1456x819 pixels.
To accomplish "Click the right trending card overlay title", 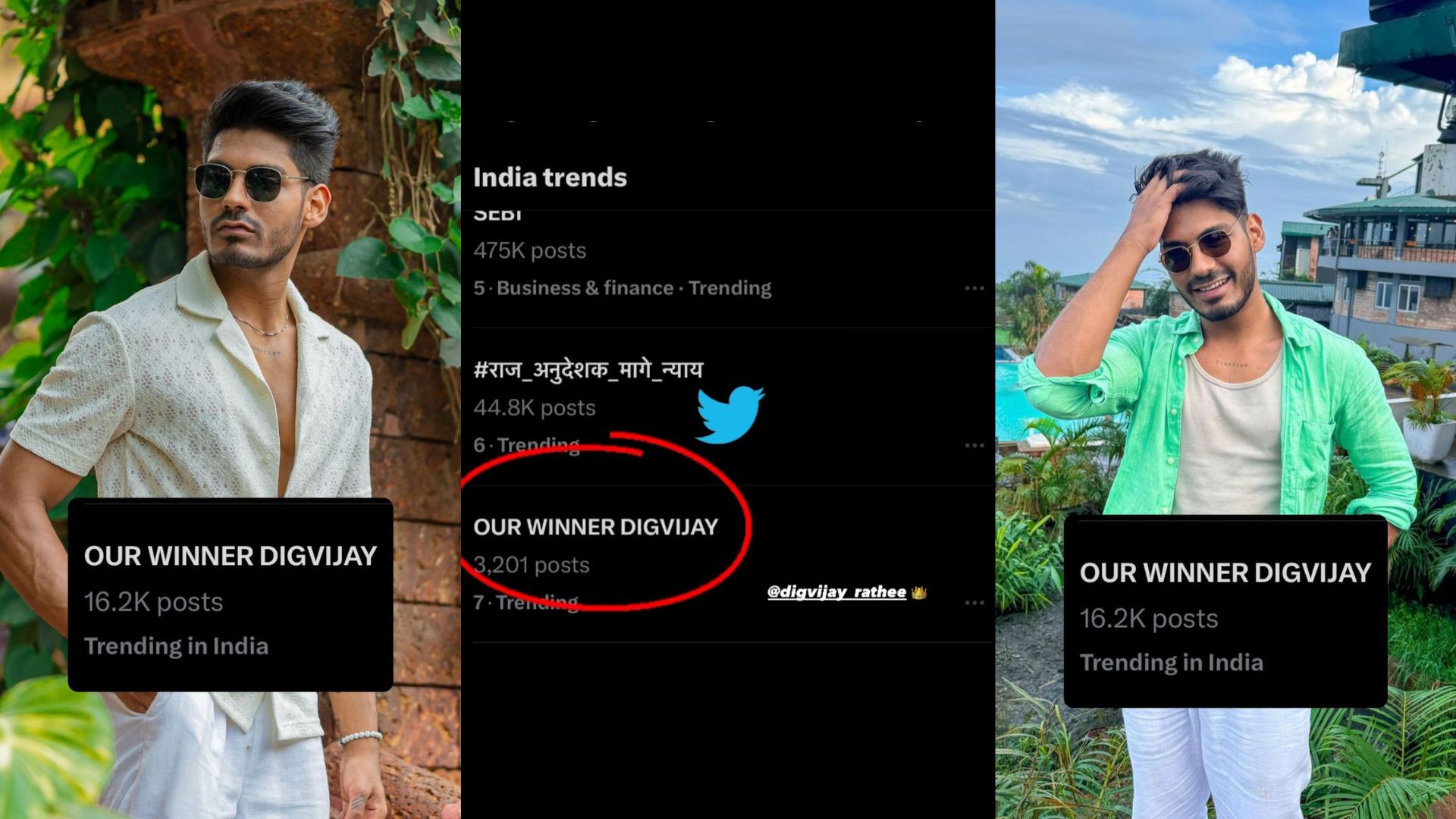I will (1225, 573).
